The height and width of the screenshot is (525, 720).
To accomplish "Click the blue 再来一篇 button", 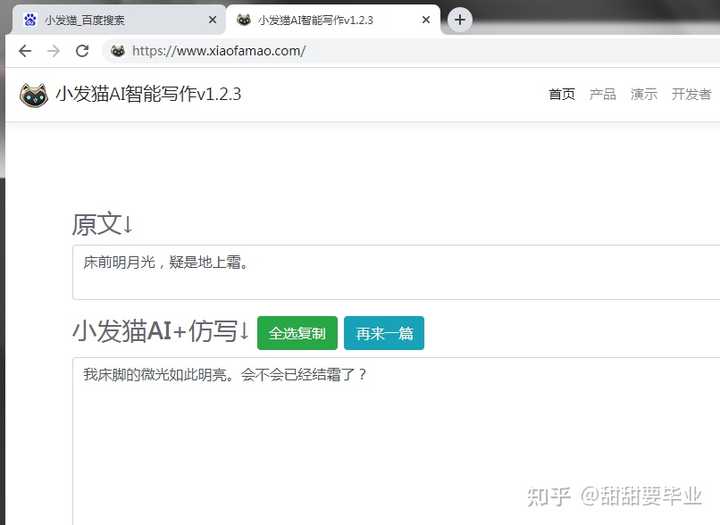I will [x=384, y=333].
